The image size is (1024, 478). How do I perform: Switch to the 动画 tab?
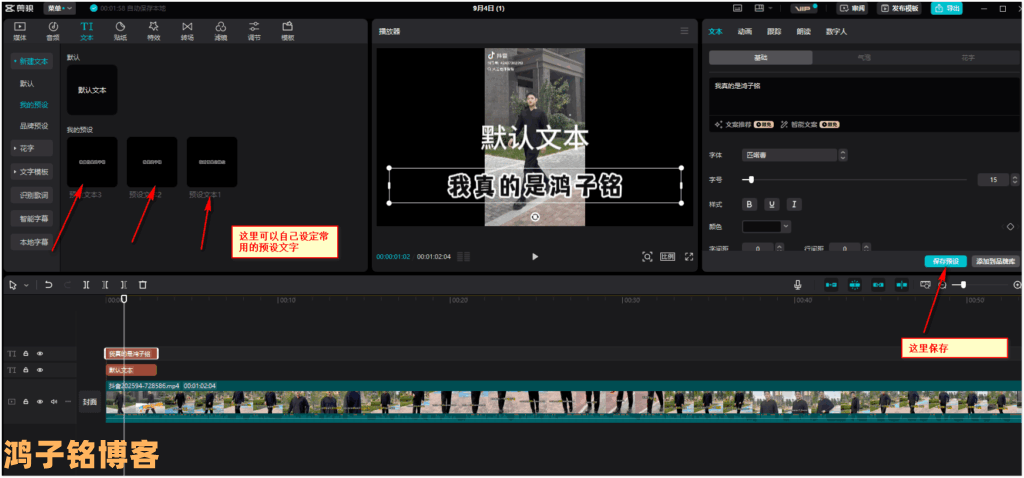(x=745, y=31)
